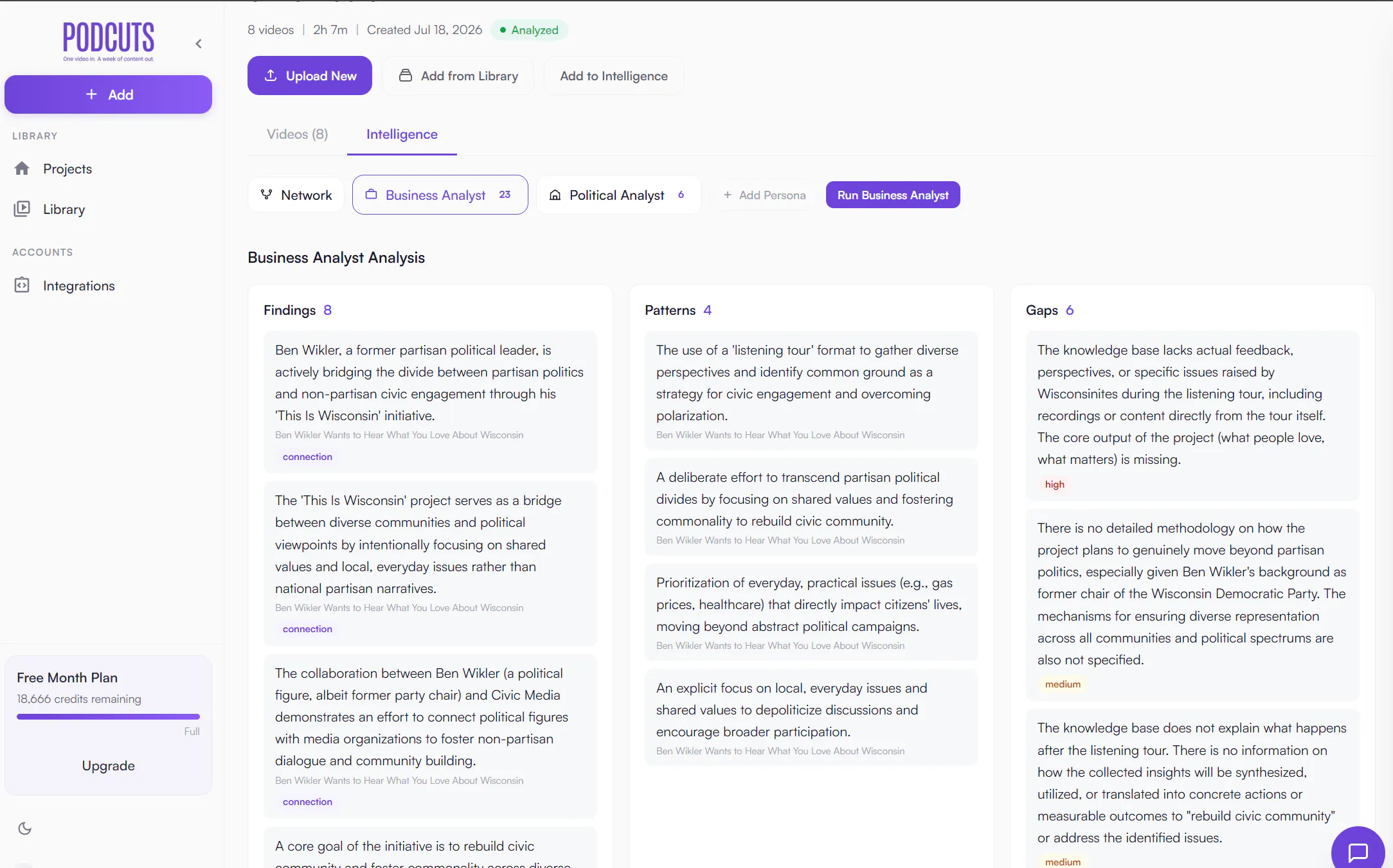Open the Network persona tab
The height and width of the screenshot is (868, 1393).
296,195
